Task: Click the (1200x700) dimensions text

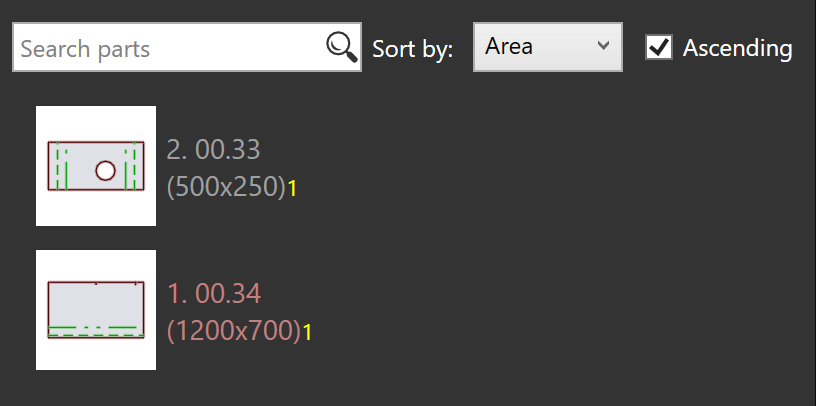Action: pos(234,331)
